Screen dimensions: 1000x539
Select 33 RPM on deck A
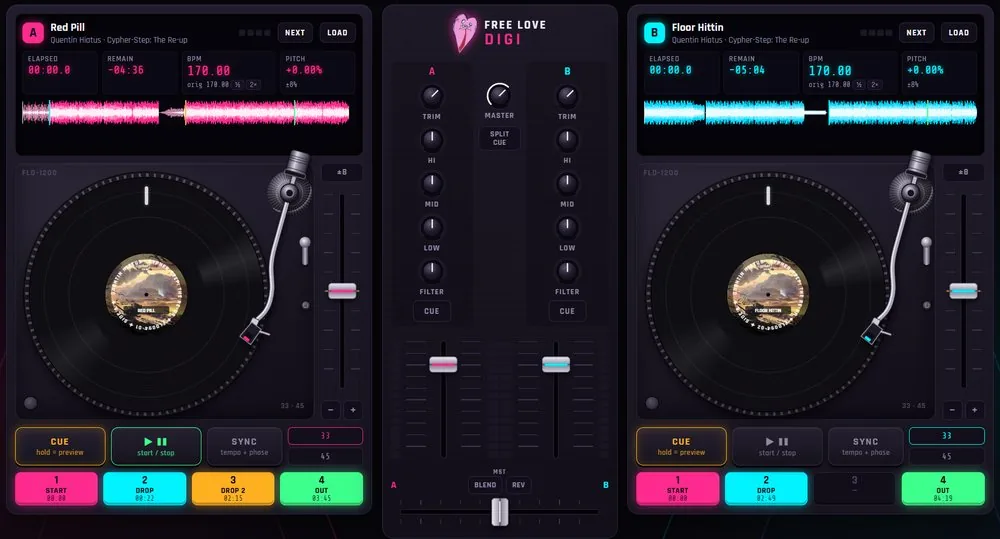tap(325, 436)
